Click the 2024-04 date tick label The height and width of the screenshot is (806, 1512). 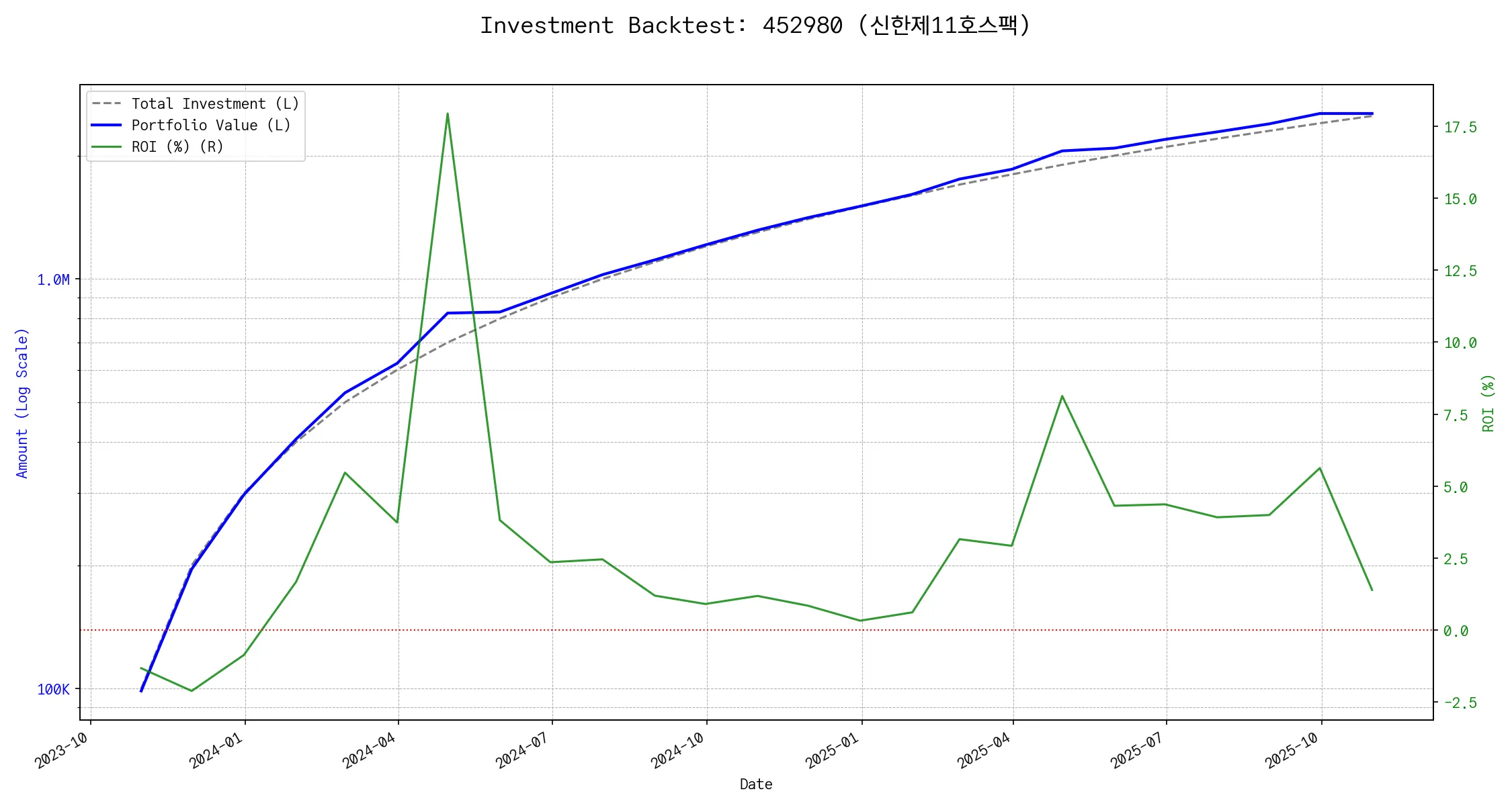pyautogui.click(x=370, y=750)
